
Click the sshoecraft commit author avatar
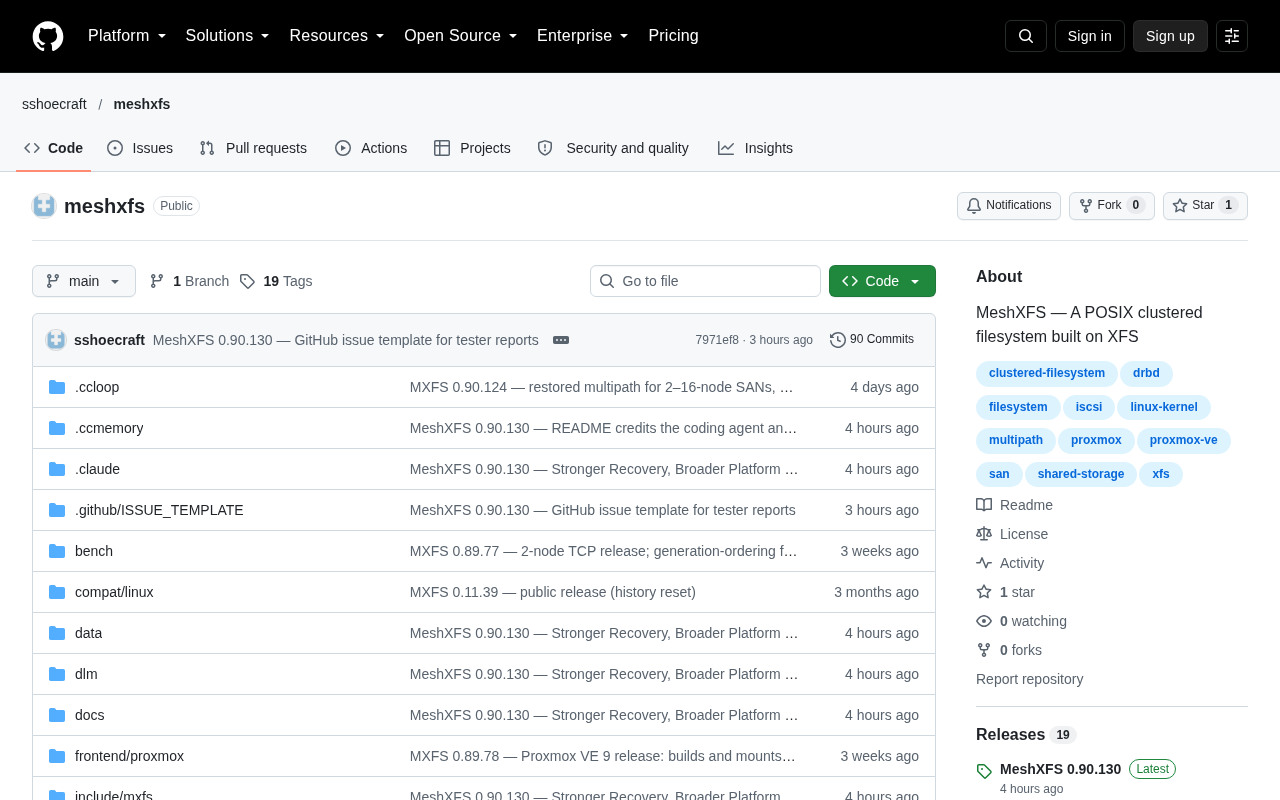point(56,340)
